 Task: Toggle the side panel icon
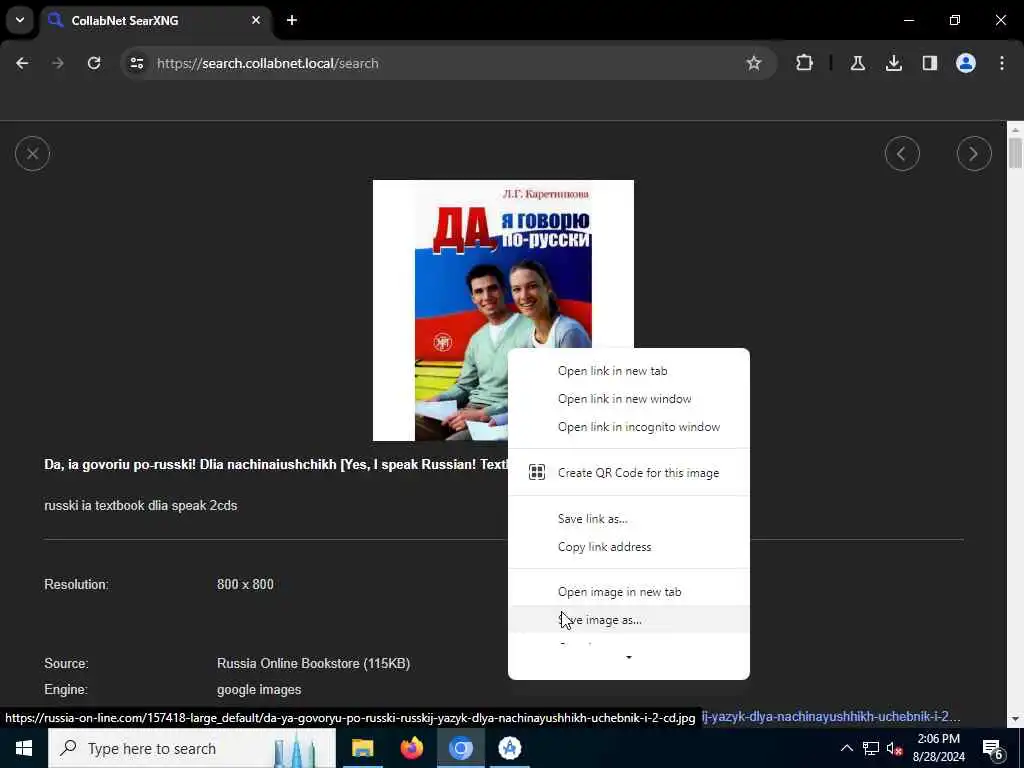click(929, 63)
